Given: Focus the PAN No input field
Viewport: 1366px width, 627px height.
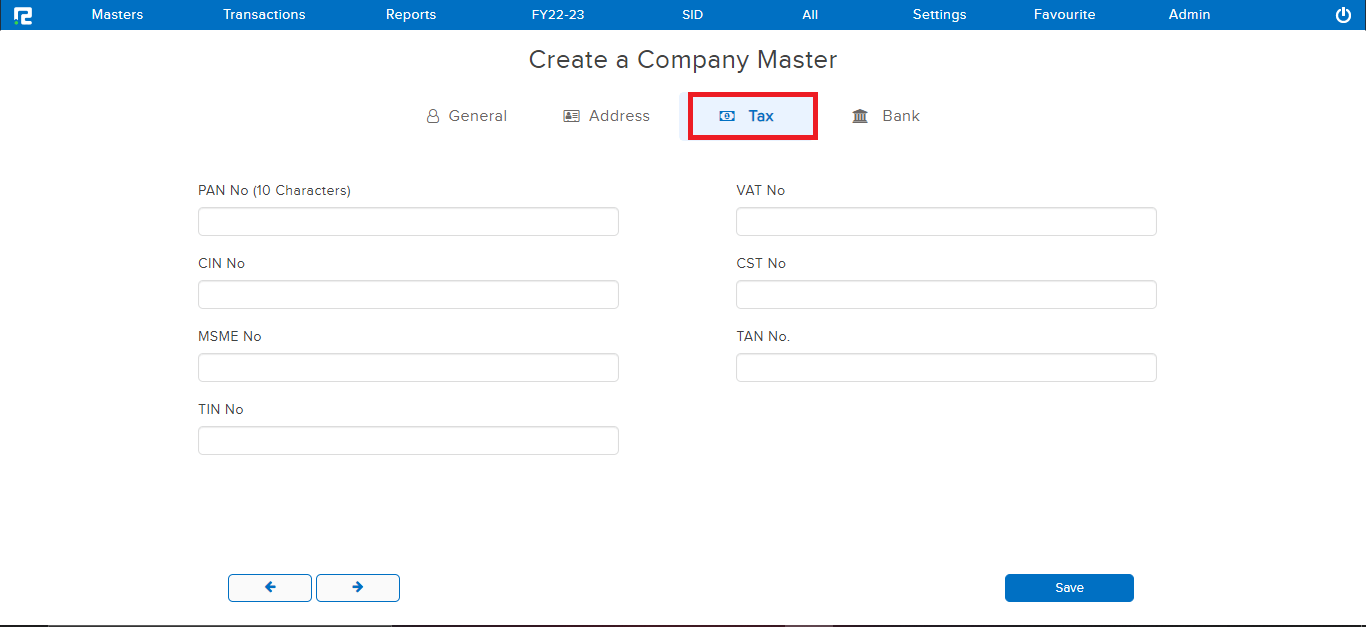Looking at the screenshot, I should pyautogui.click(x=408, y=222).
